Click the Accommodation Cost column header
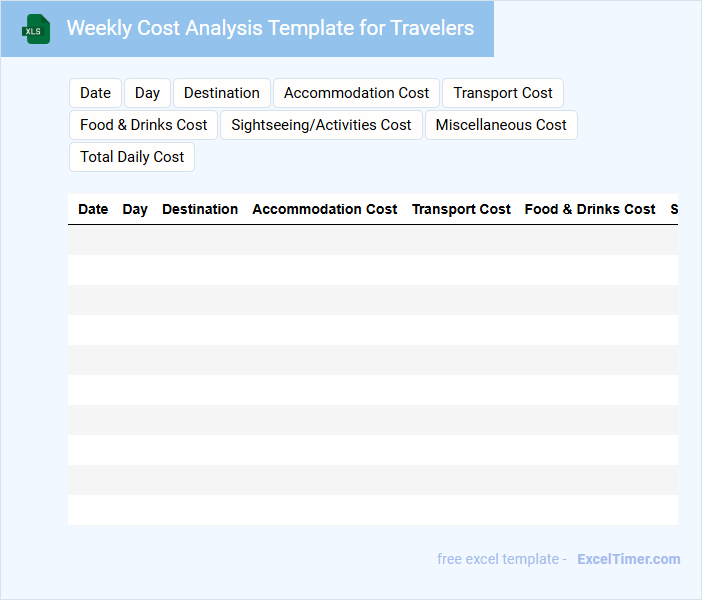 pos(325,209)
